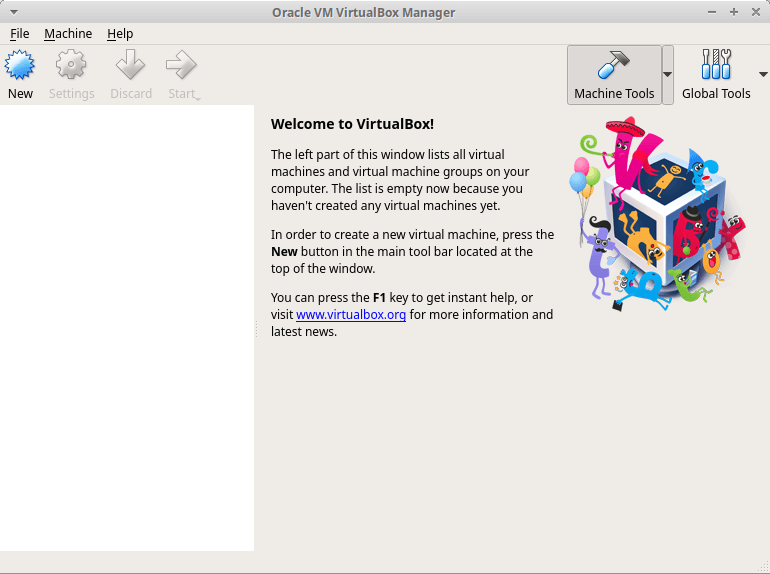Open the File menu

(x=20, y=33)
